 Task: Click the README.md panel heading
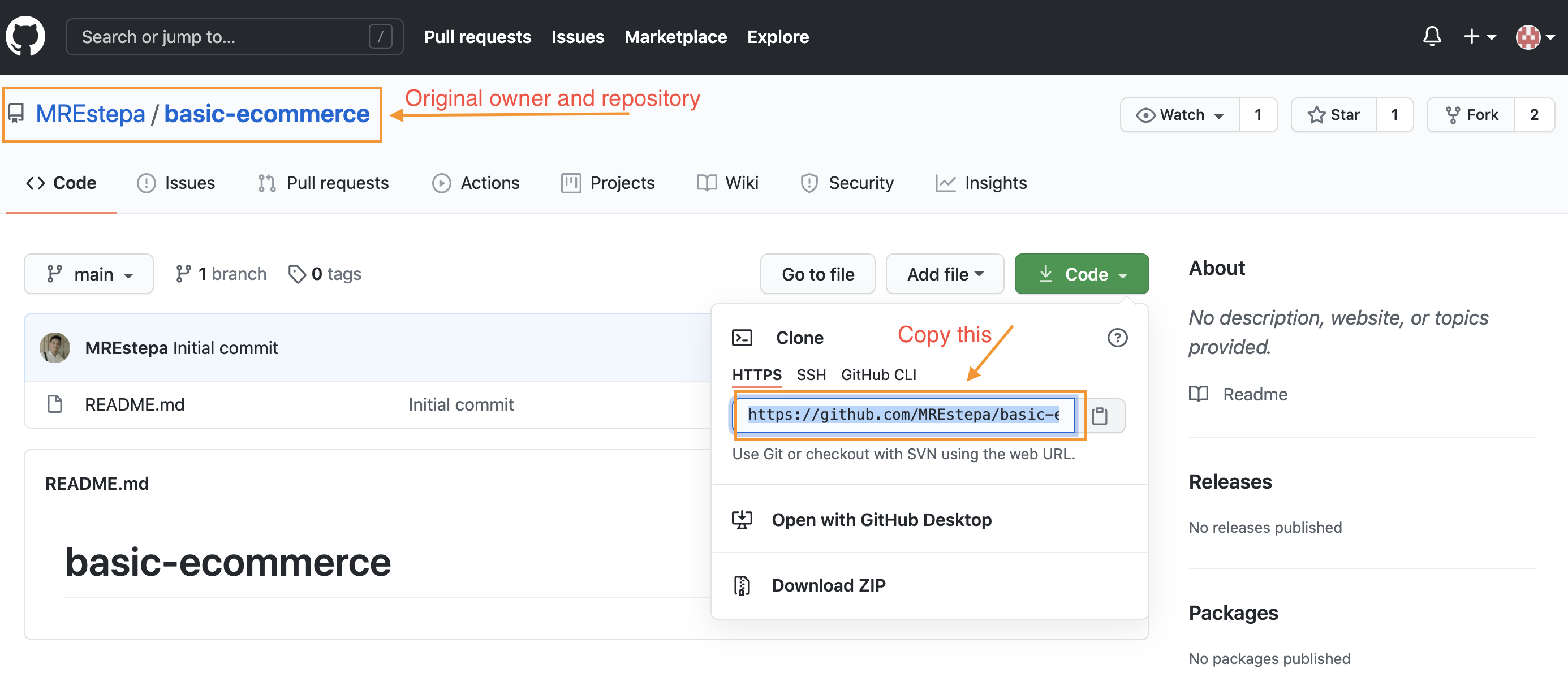click(x=97, y=483)
